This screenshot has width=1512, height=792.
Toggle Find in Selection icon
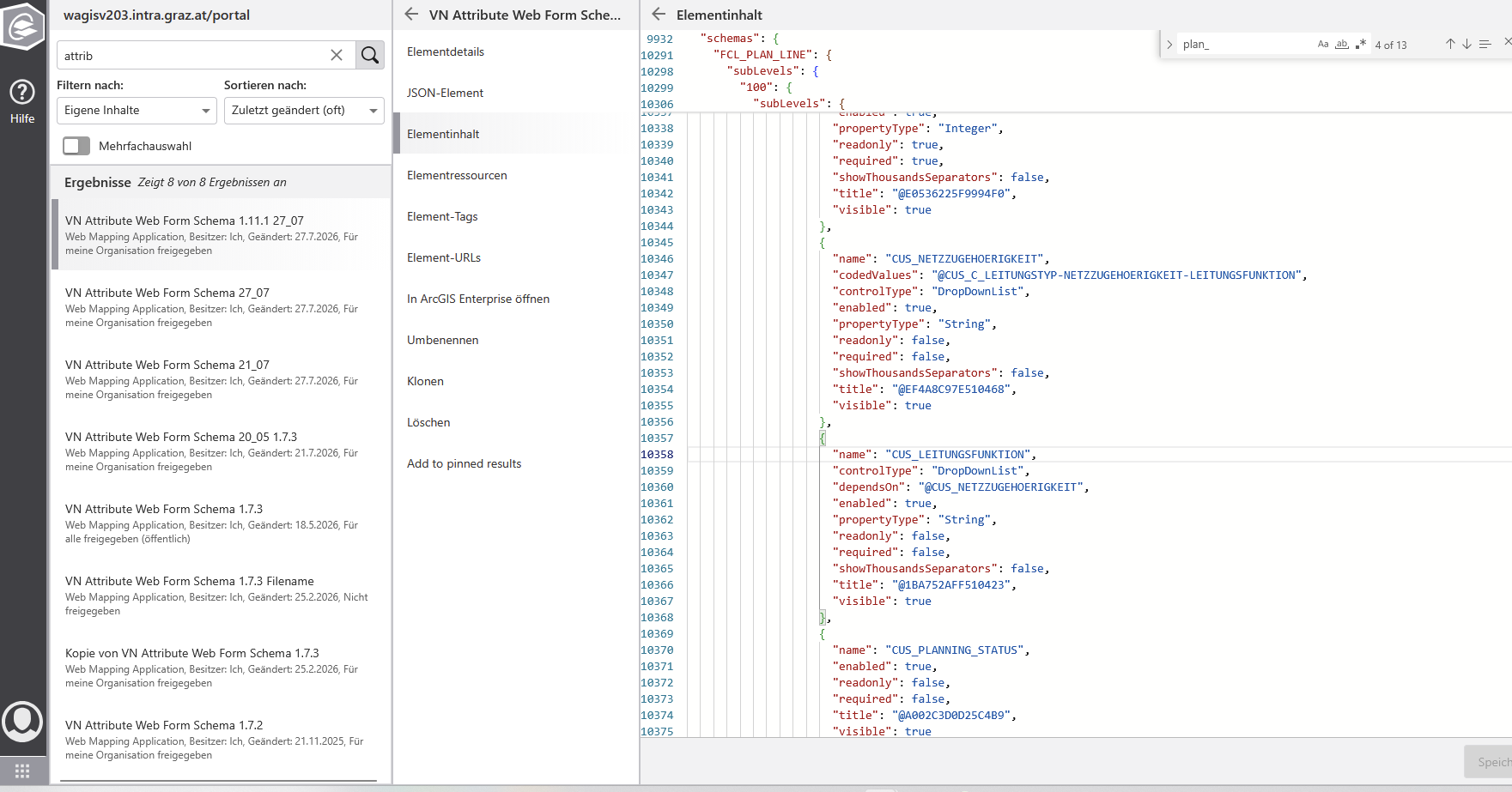point(1485,45)
